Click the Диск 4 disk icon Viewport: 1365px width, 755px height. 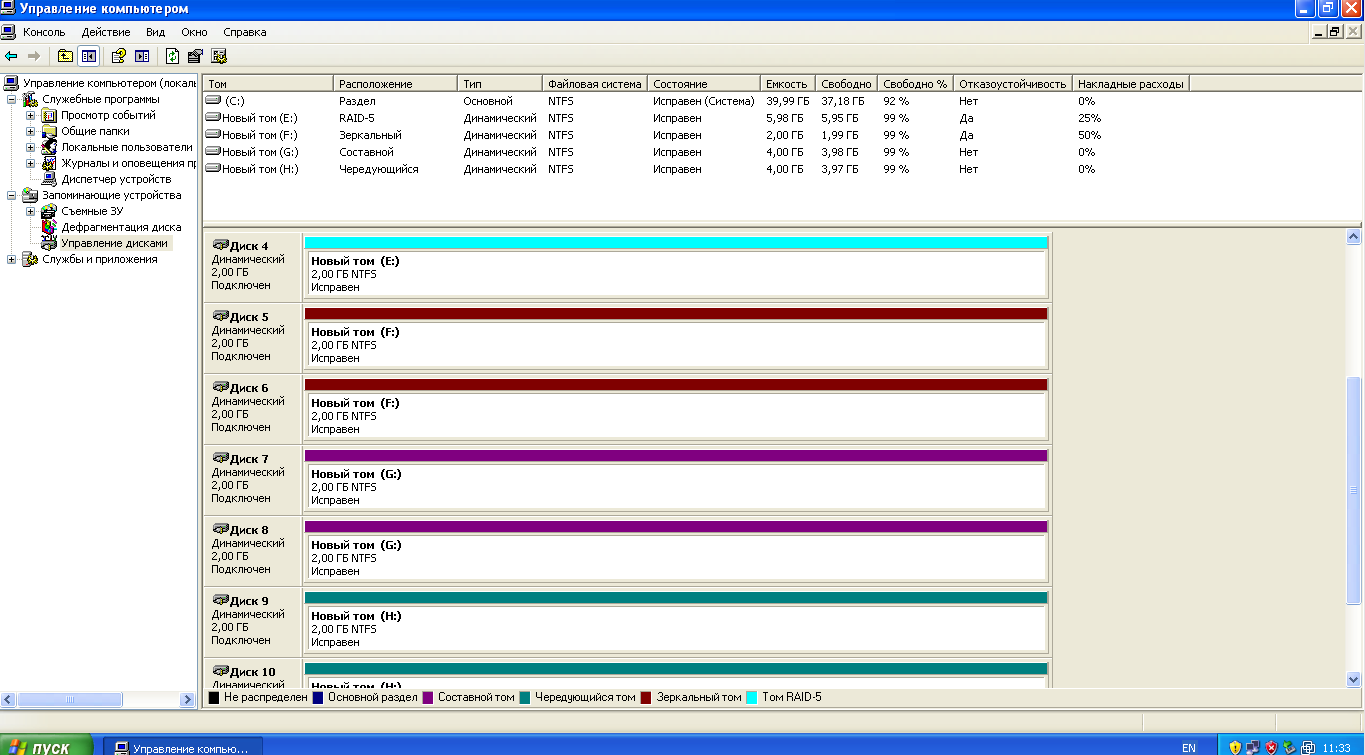tap(221, 245)
